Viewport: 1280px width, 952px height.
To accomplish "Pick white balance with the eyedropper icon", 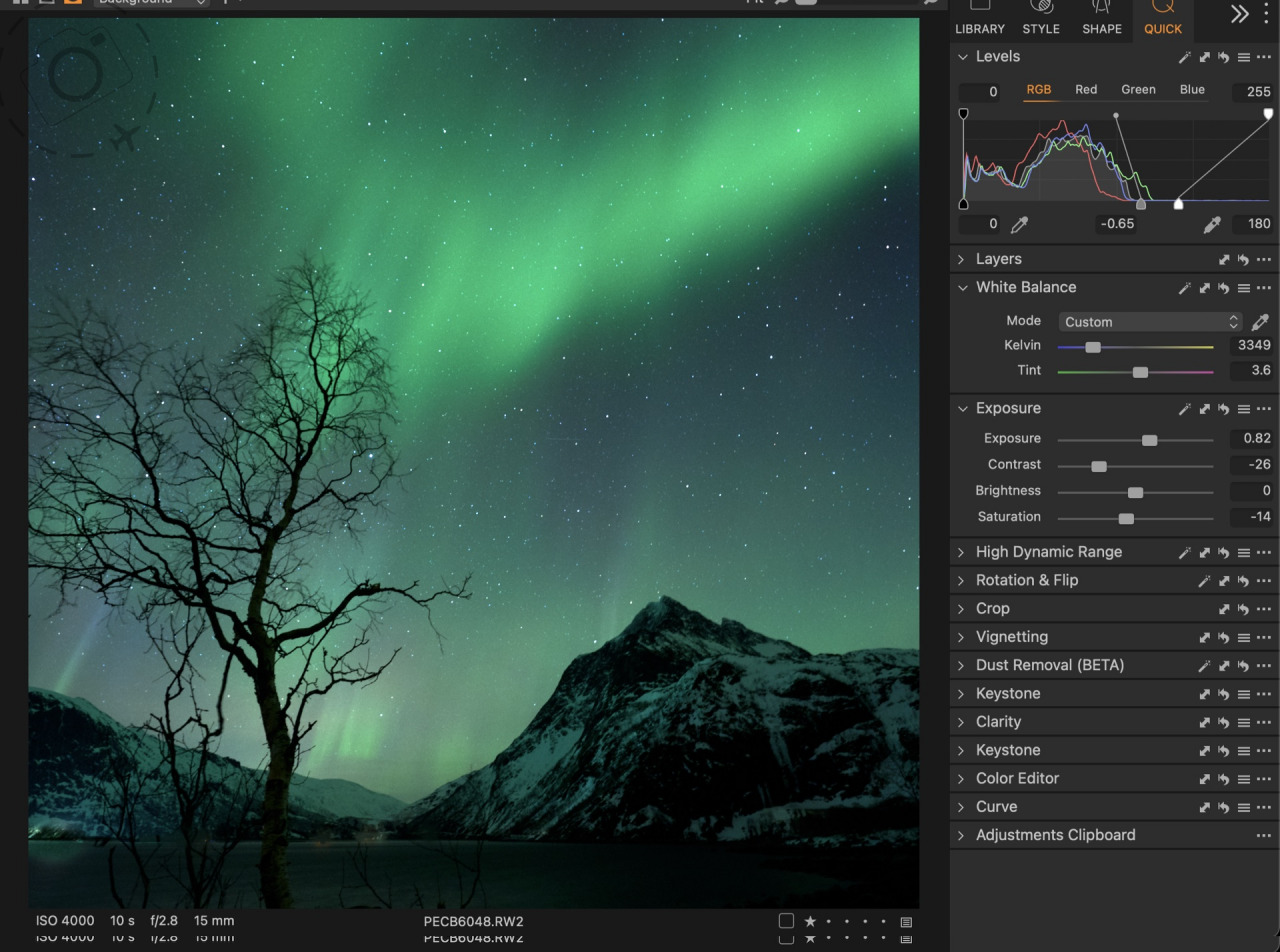I will tap(1260, 321).
